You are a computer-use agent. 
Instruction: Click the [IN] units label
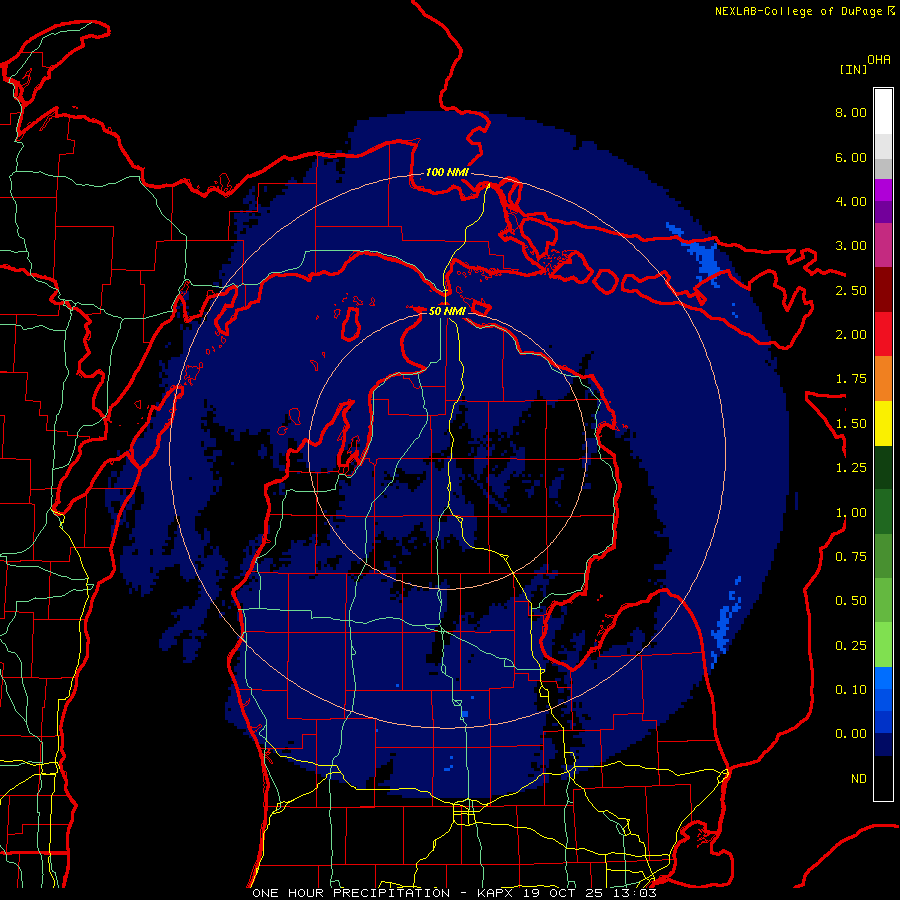[853, 69]
